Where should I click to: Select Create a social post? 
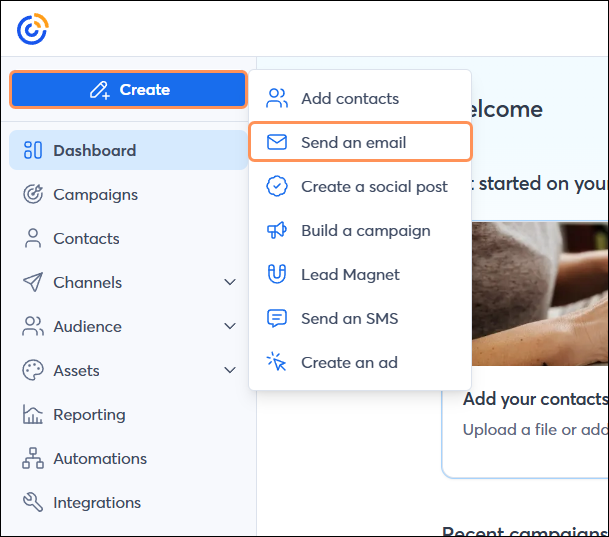click(x=360, y=186)
